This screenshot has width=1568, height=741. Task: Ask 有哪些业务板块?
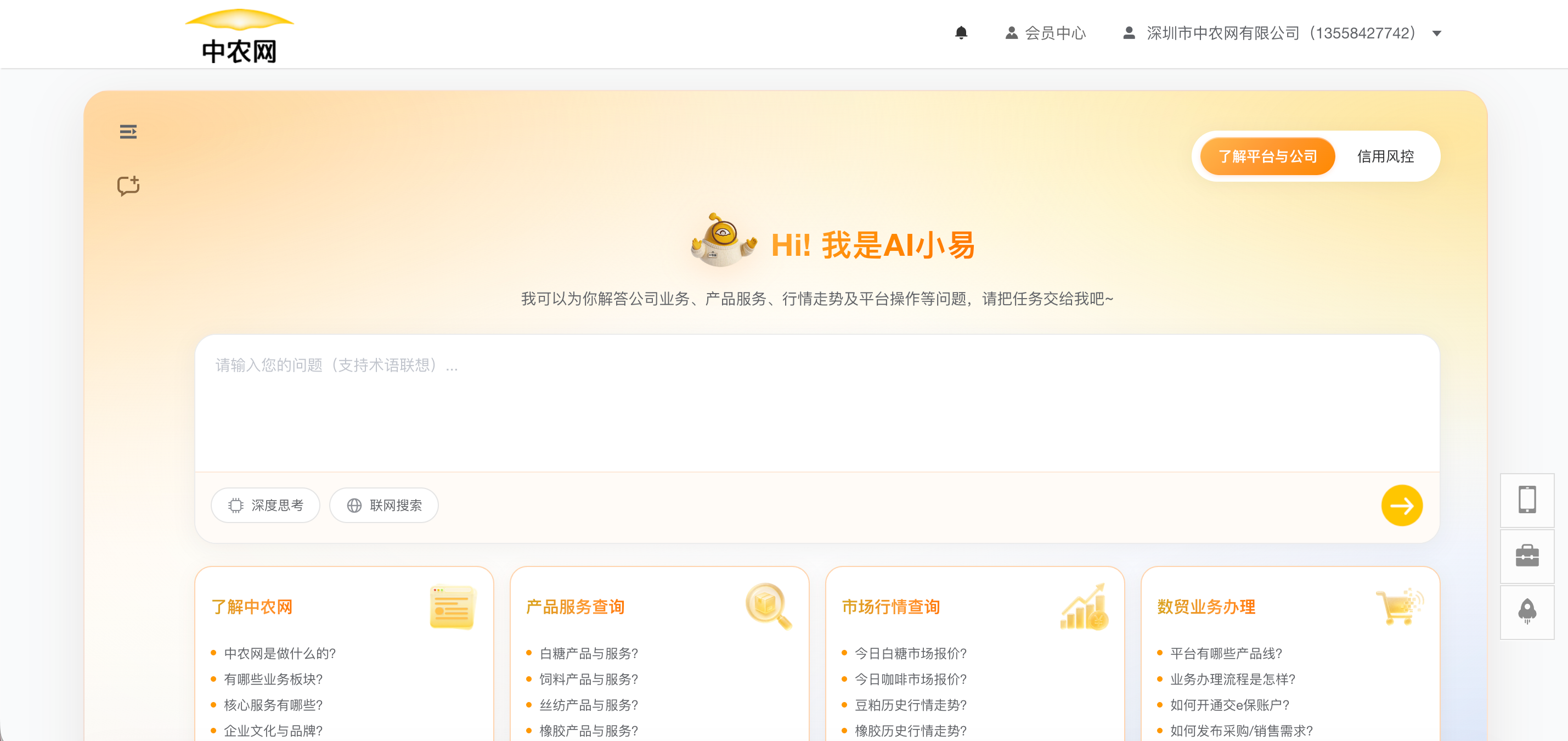pyautogui.click(x=273, y=679)
